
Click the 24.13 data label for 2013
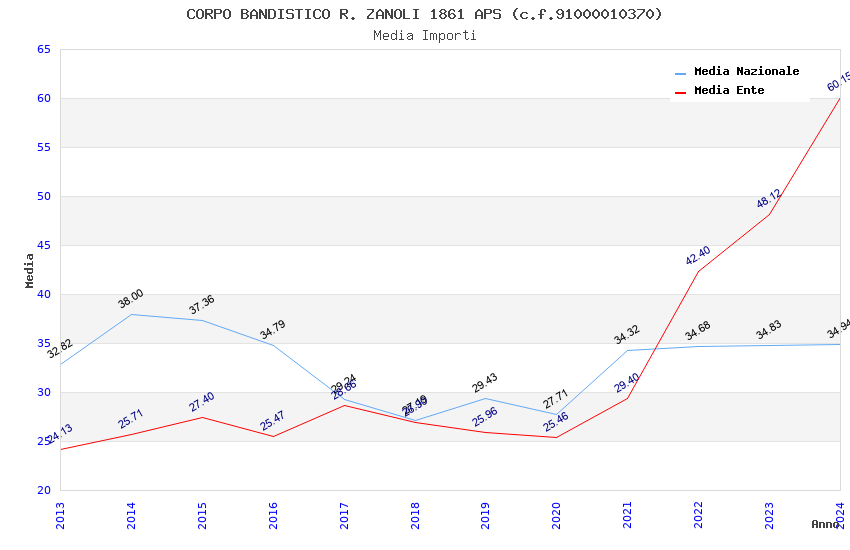pyautogui.click(x=60, y=434)
